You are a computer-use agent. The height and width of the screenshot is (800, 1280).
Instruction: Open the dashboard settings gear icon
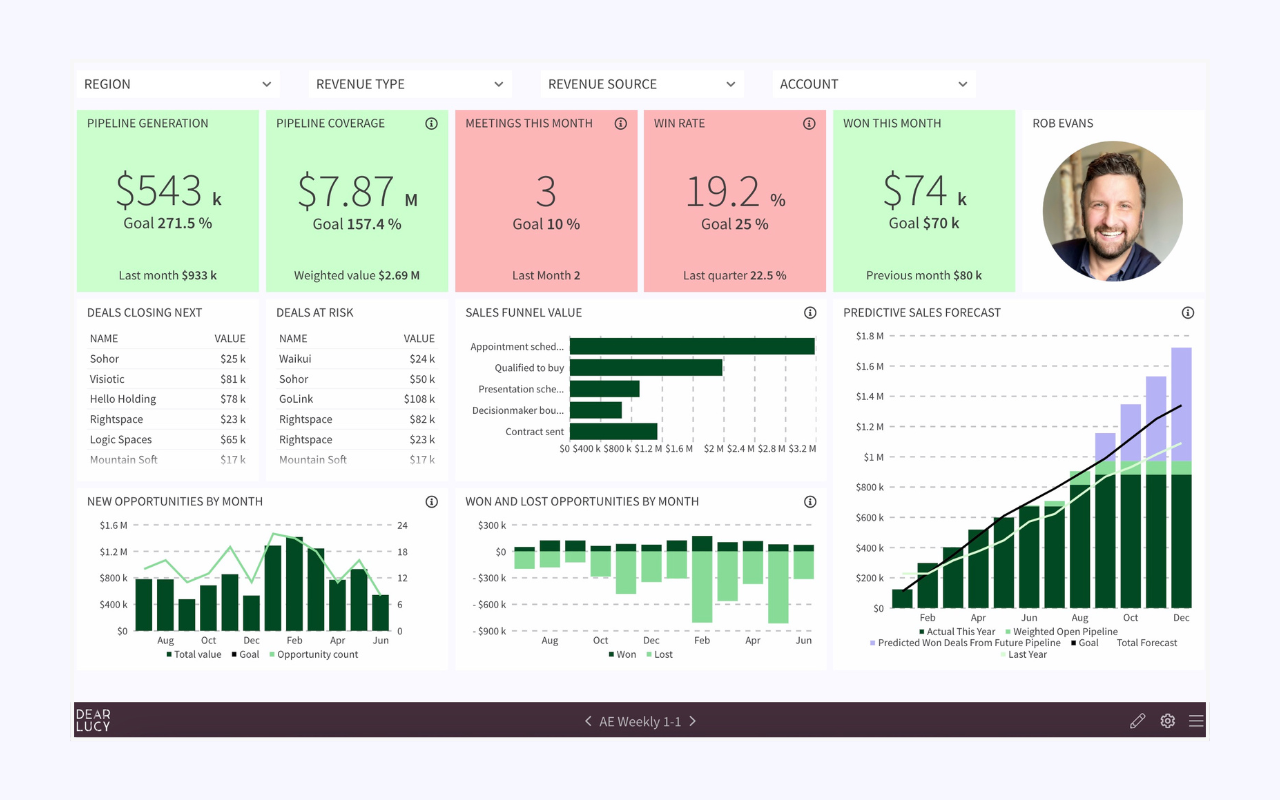point(1167,720)
